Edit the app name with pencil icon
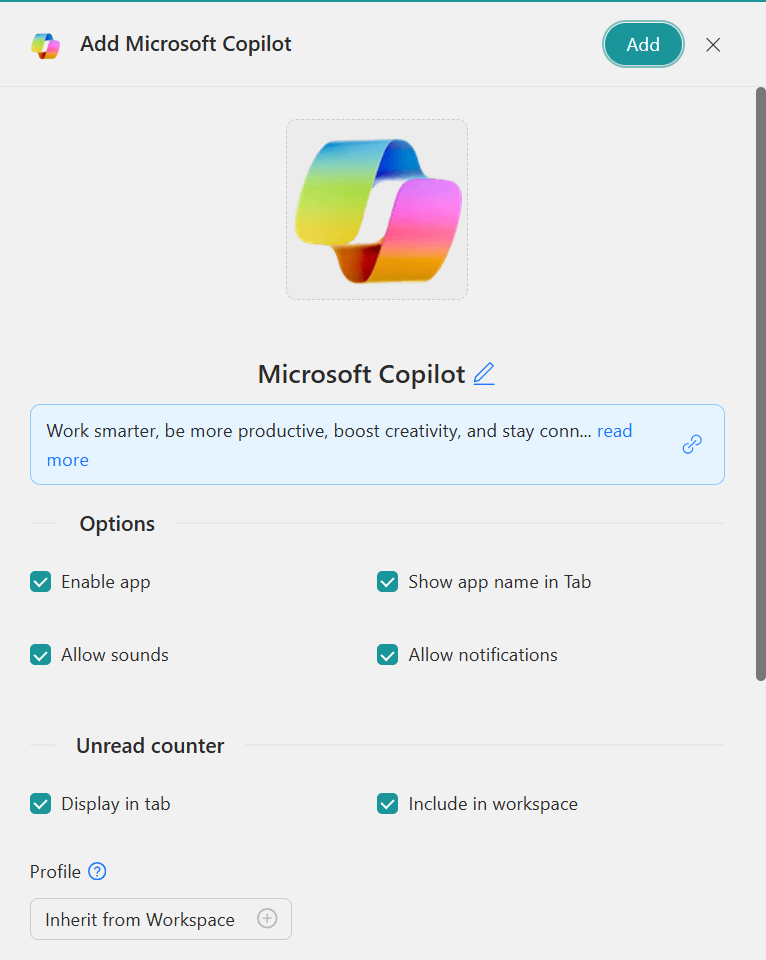This screenshot has width=766, height=960. 484,374
